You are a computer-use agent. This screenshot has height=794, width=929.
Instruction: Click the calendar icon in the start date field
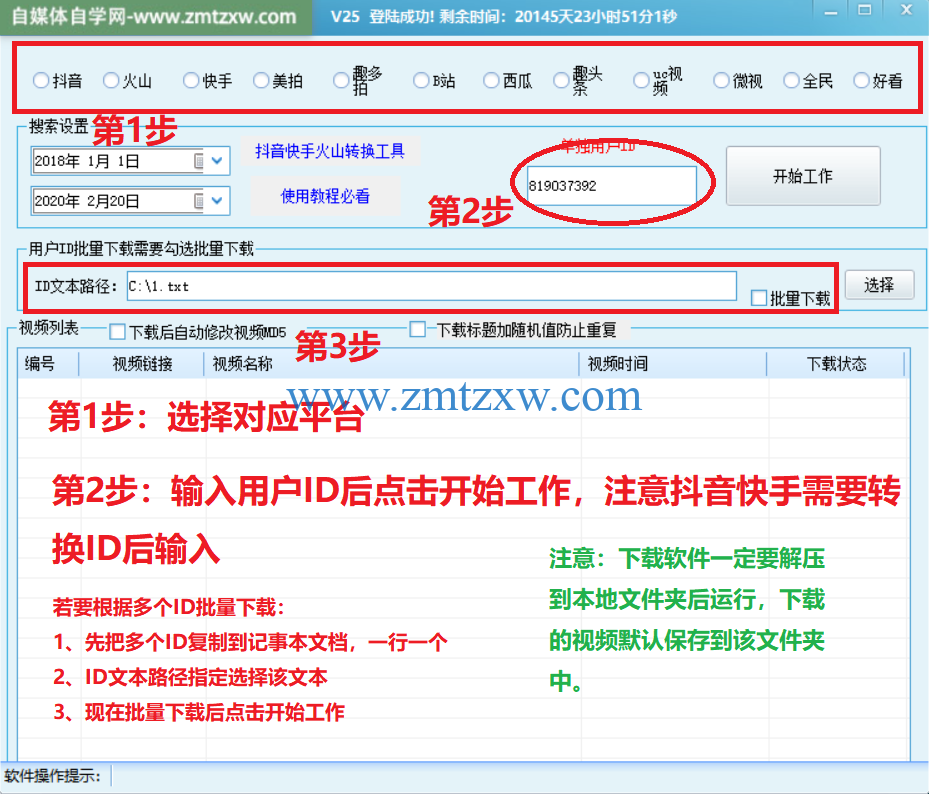pos(200,161)
